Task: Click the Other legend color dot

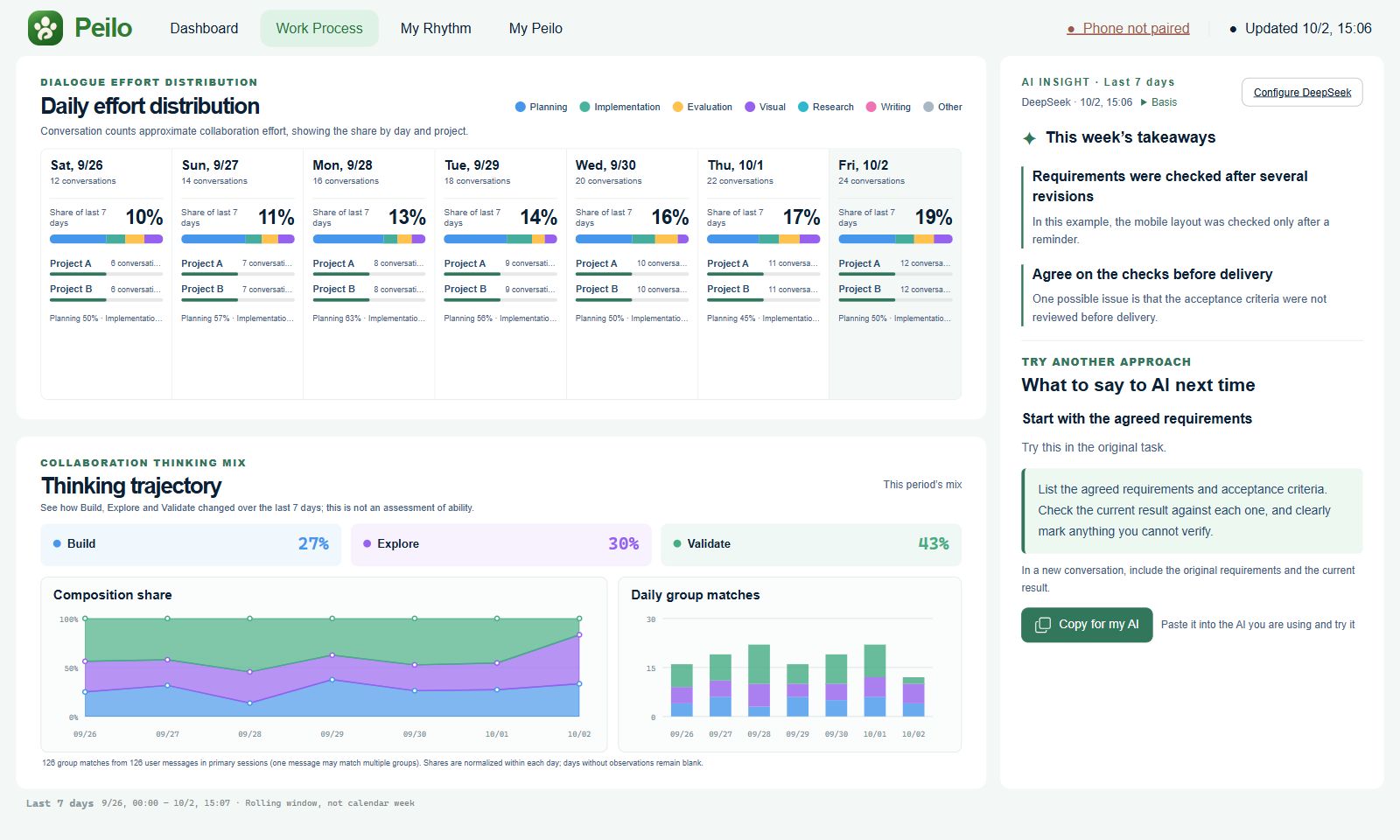Action: [x=928, y=107]
